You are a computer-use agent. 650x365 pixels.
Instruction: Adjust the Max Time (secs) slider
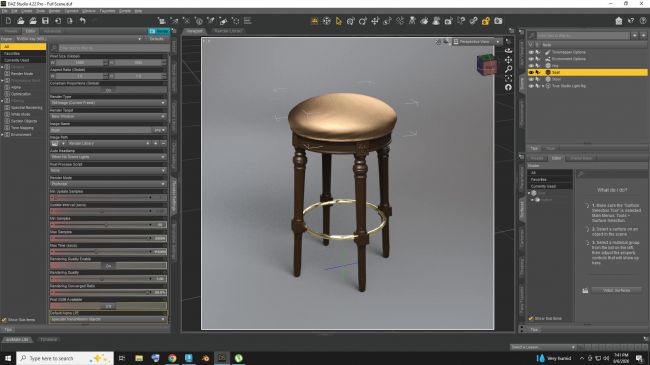coord(108,252)
